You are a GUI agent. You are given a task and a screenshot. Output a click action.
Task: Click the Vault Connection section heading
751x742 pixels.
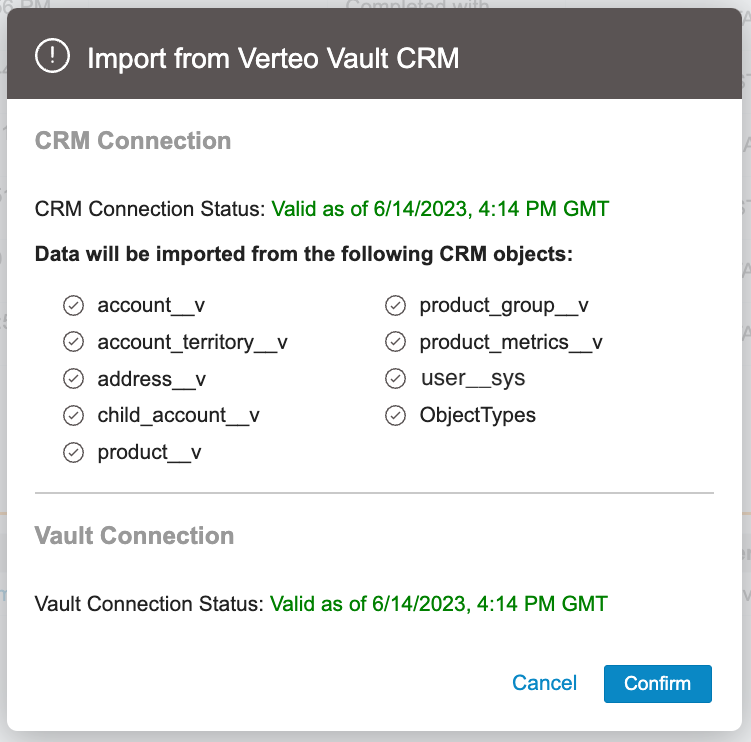(134, 535)
